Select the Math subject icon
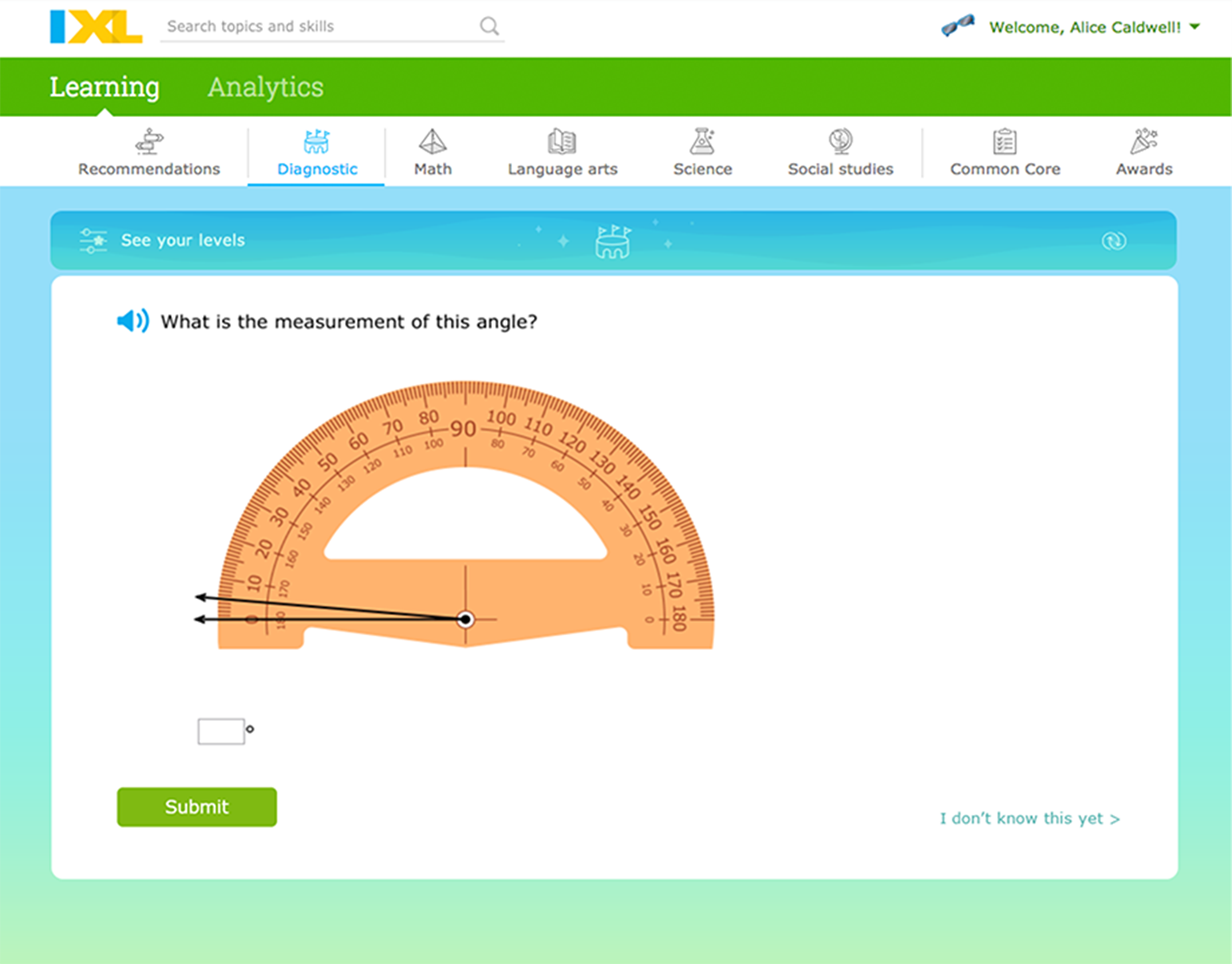The height and width of the screenshot is (964, 1232). click(433, 141)
